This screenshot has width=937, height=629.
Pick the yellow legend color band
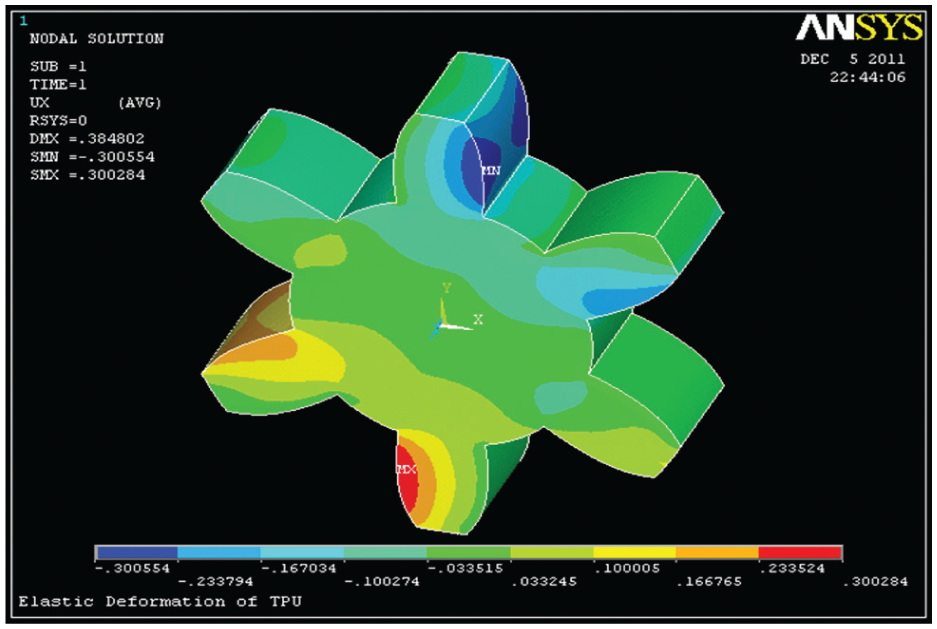tap(634, 553)
